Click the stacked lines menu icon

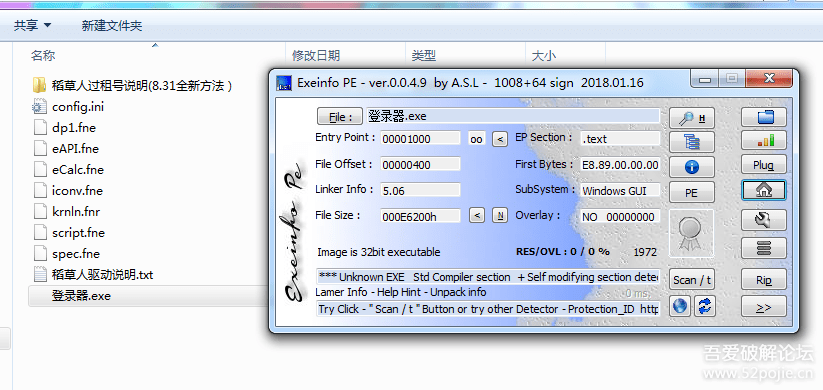(764, 248)
